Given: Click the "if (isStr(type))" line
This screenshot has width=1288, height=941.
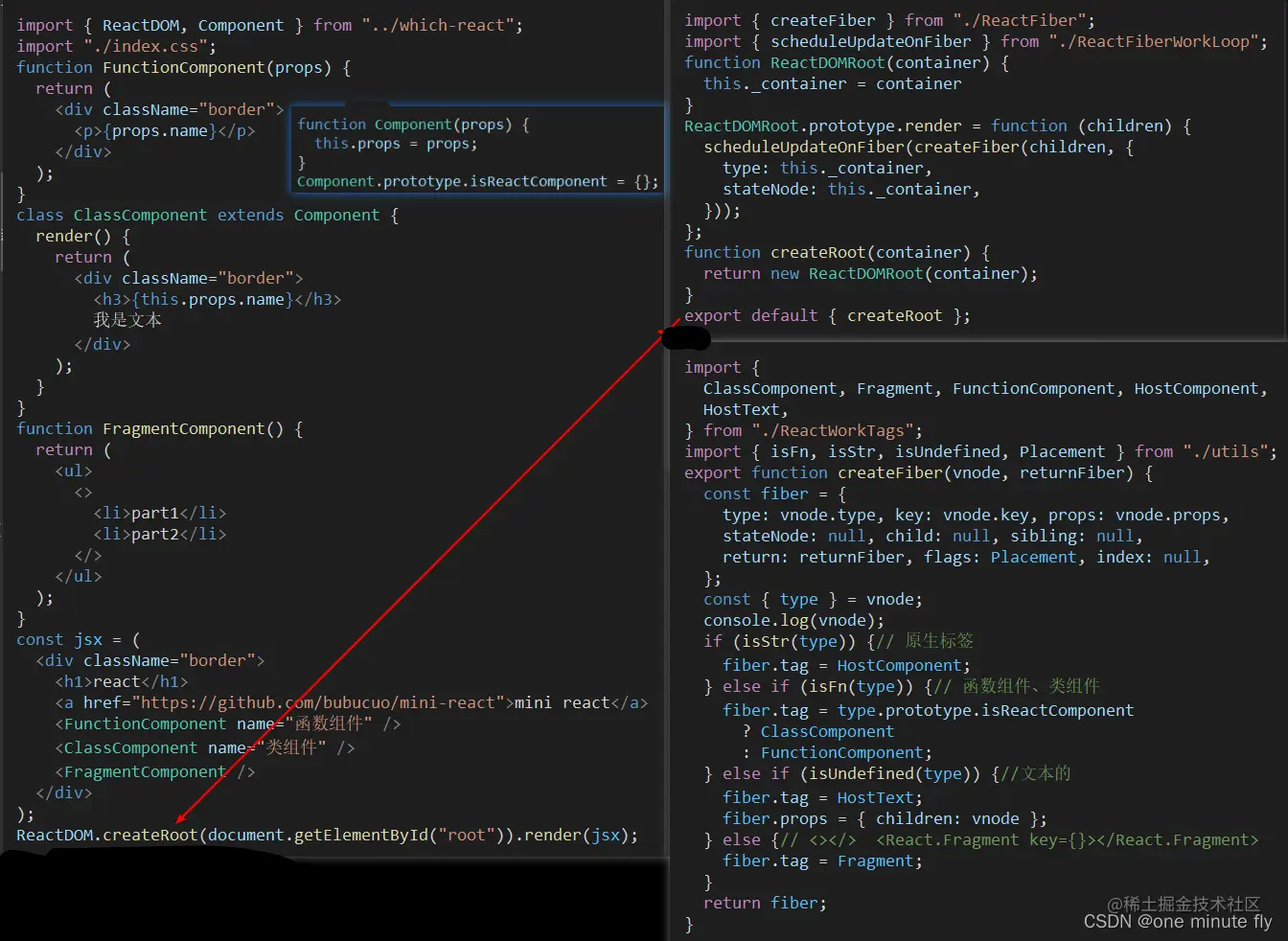Looking at the screenshot, I should pyautogui.click(x=839, y=641).
